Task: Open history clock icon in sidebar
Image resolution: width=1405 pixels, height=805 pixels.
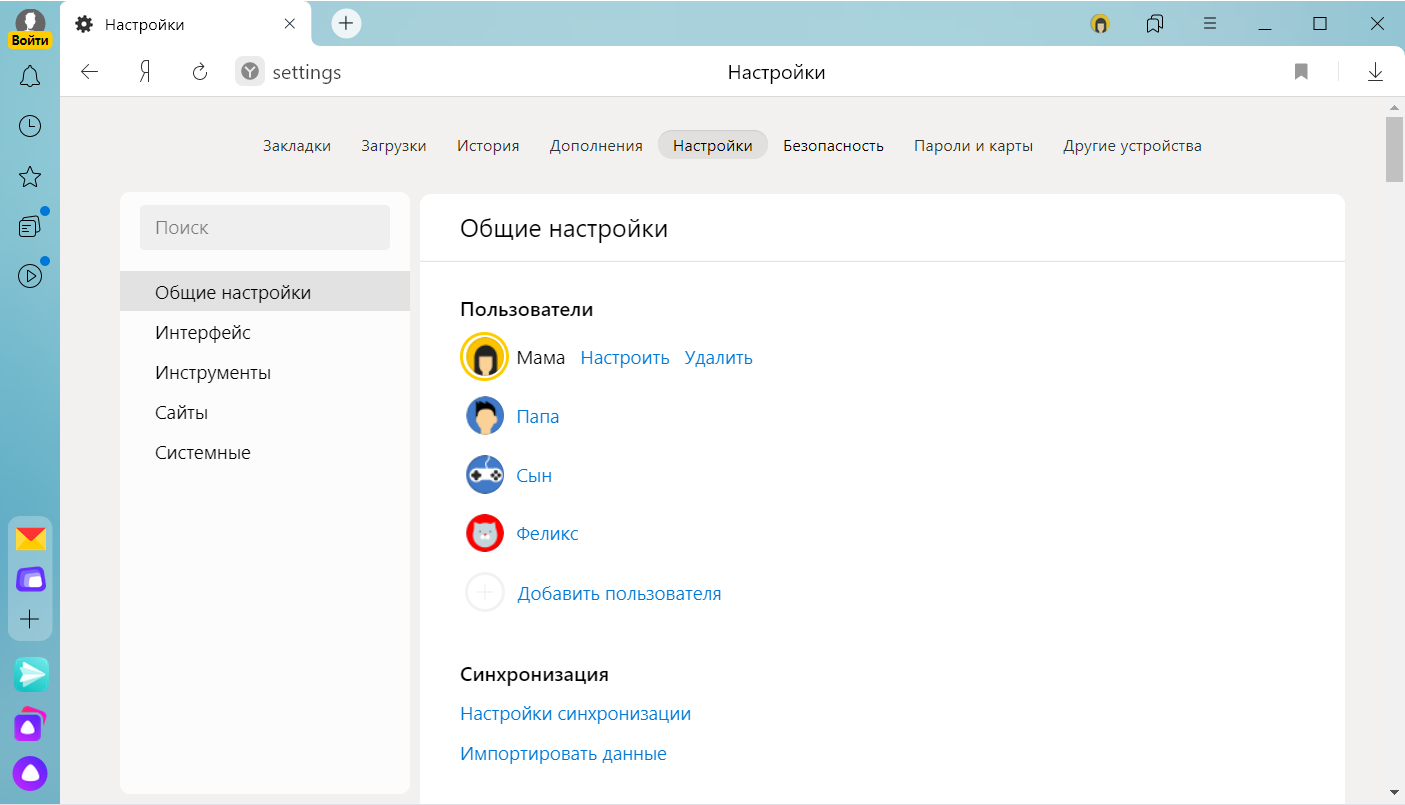Action: [30, 126]
